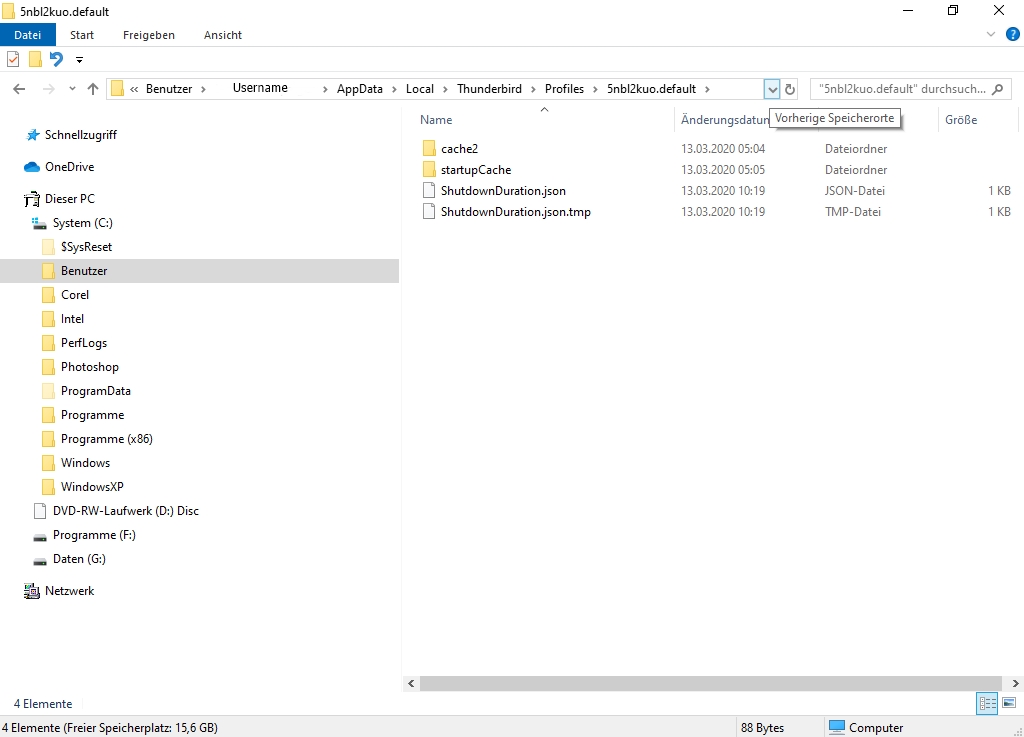
Task: Open the Datei menu
Action: coord(27,35)
